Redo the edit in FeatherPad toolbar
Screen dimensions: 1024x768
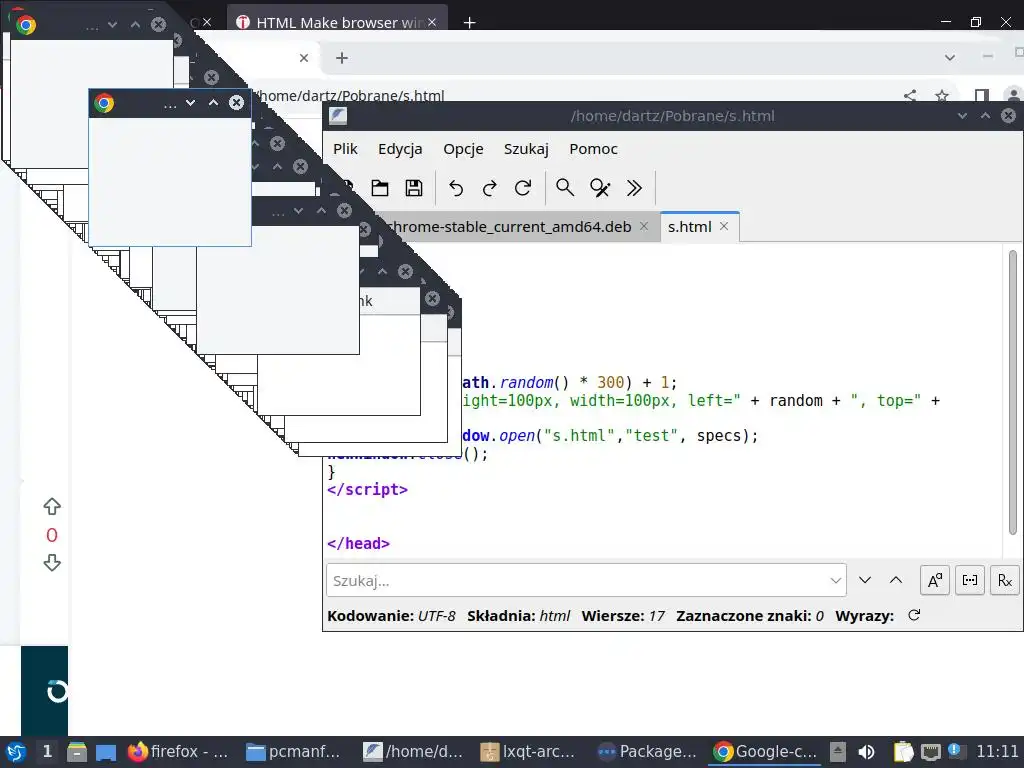[x=489, y=188]
